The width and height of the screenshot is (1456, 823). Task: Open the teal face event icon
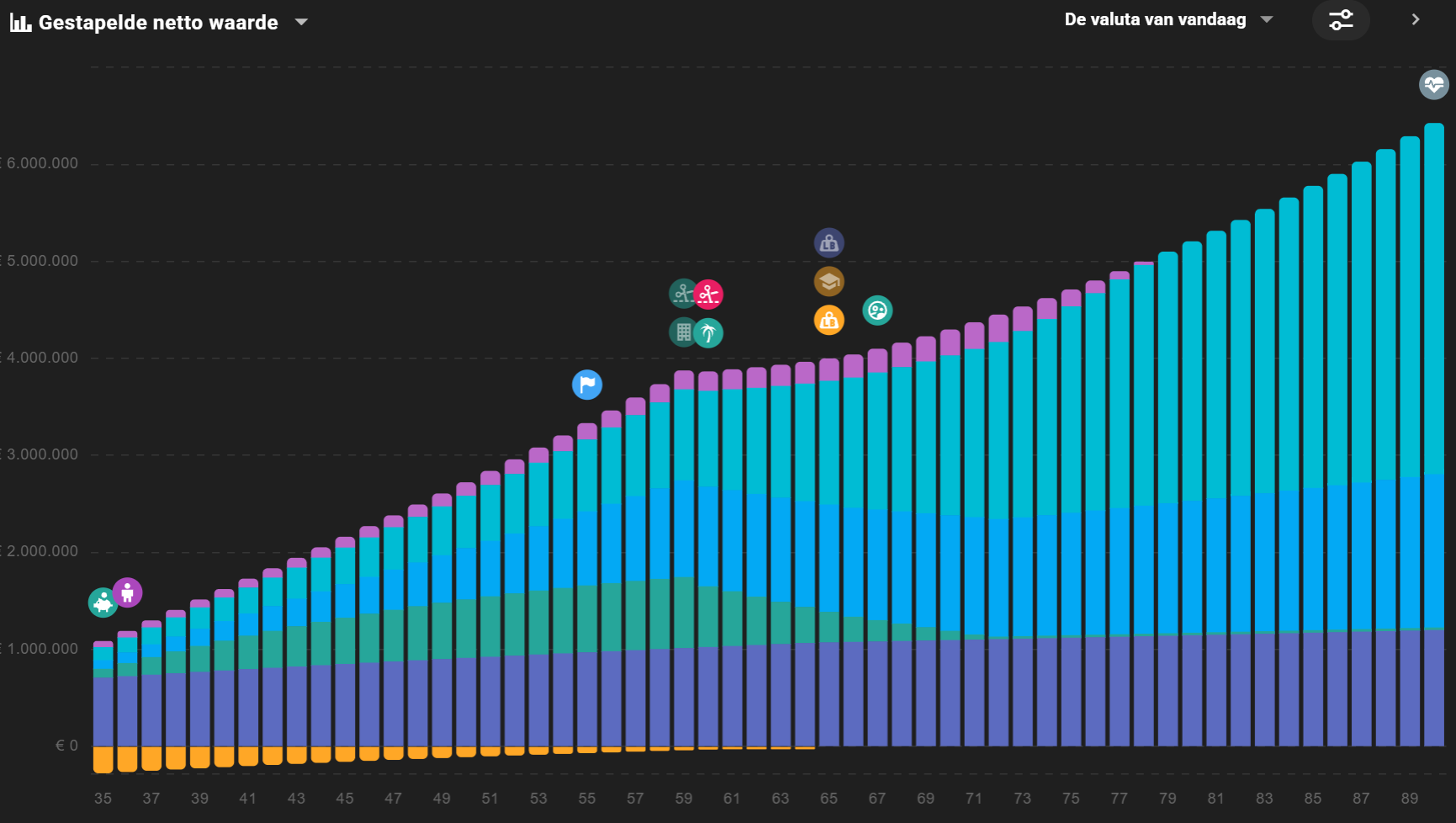(877, 311)
